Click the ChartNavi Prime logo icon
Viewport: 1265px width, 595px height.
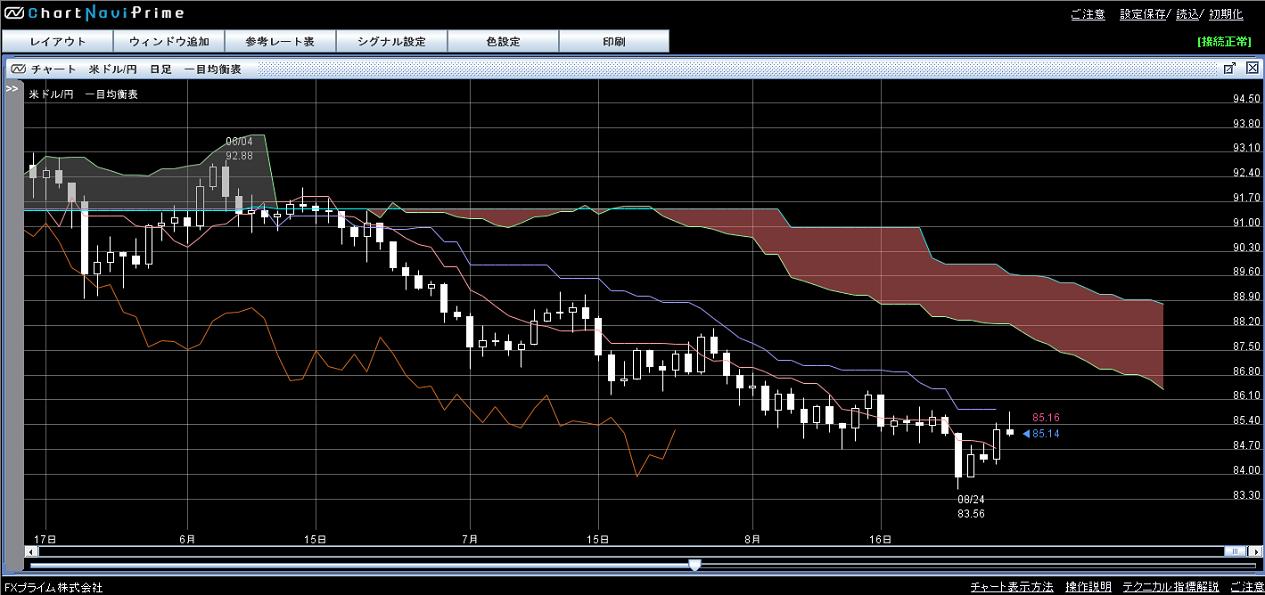(14, 14)
